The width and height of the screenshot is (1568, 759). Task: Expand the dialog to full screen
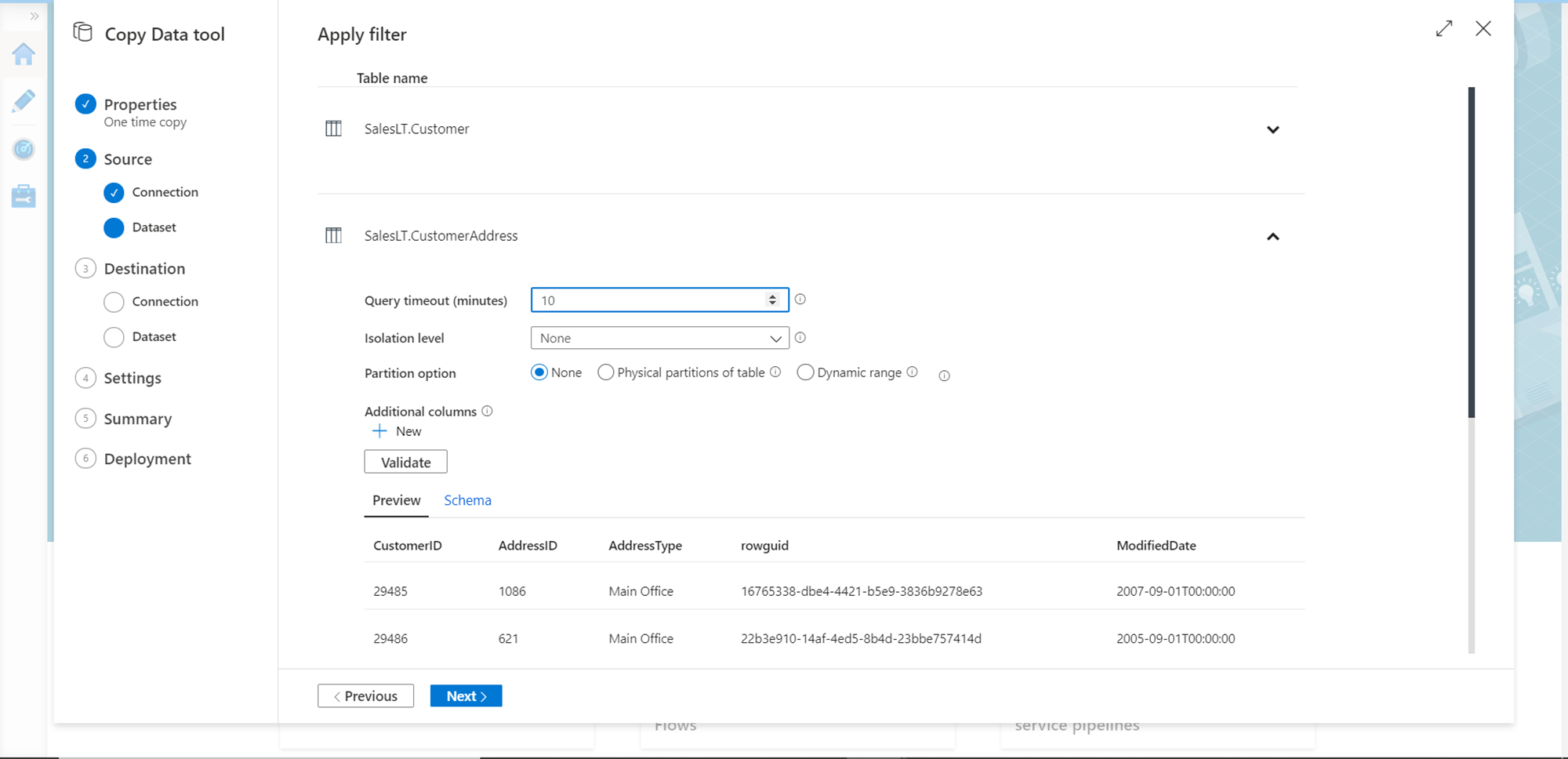(1444, 29)
